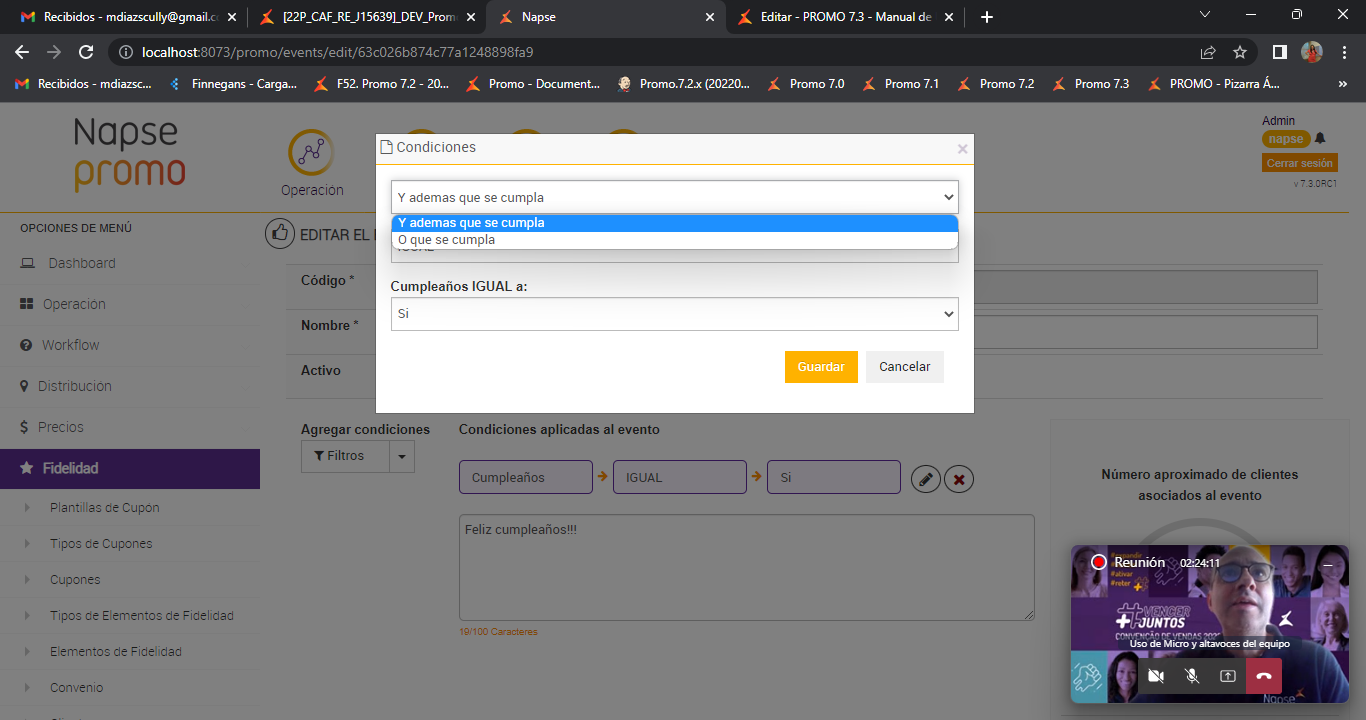Image resolution: width=1366 pixels, height=720 pixels.
Task: Click the Cumpleaños condition box
Action: click(526, 477)
